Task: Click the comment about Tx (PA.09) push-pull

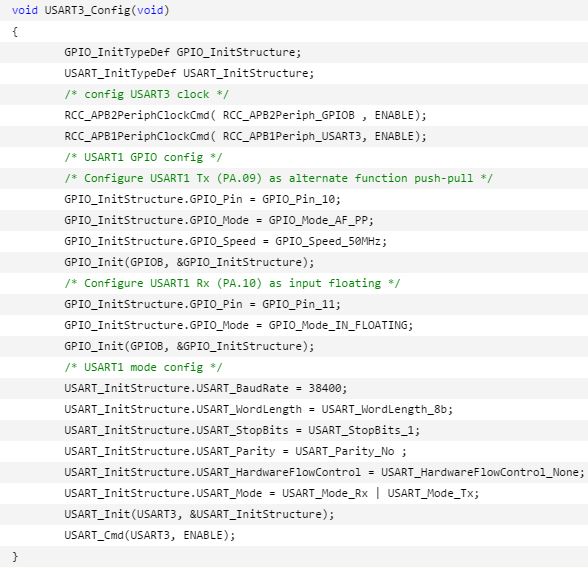Action: click(278, 178)
